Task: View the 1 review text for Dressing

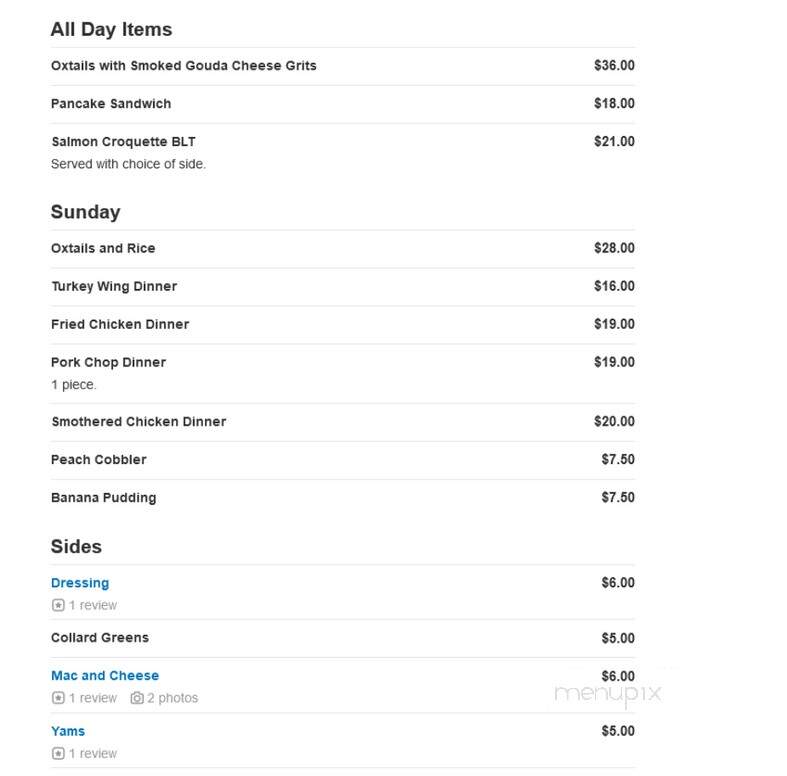Action: (x=93, y=605)
